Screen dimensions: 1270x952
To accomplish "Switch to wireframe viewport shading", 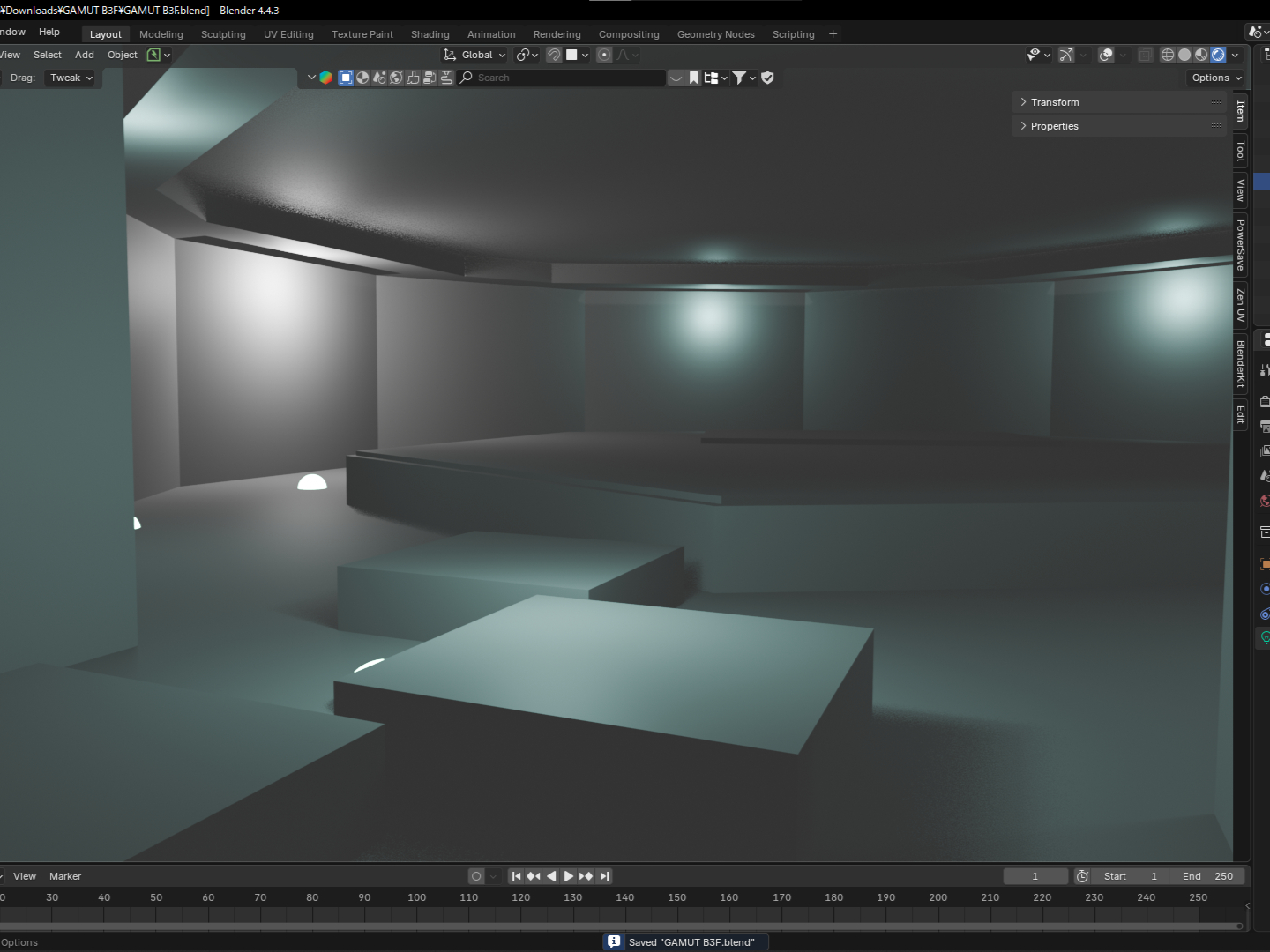I will [x=1167, y=55].
